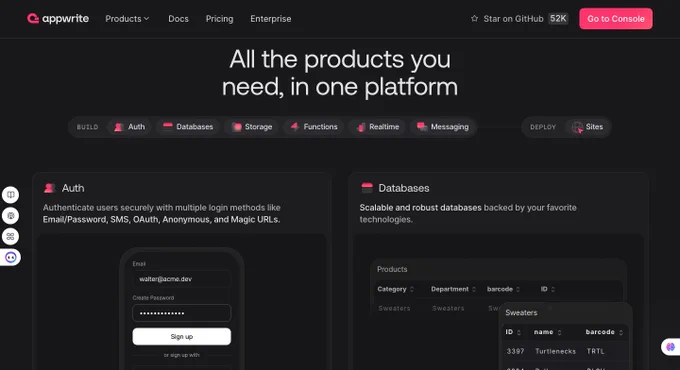
Task: Sort by Category column in Products
Action: click(x=396, y=289)
